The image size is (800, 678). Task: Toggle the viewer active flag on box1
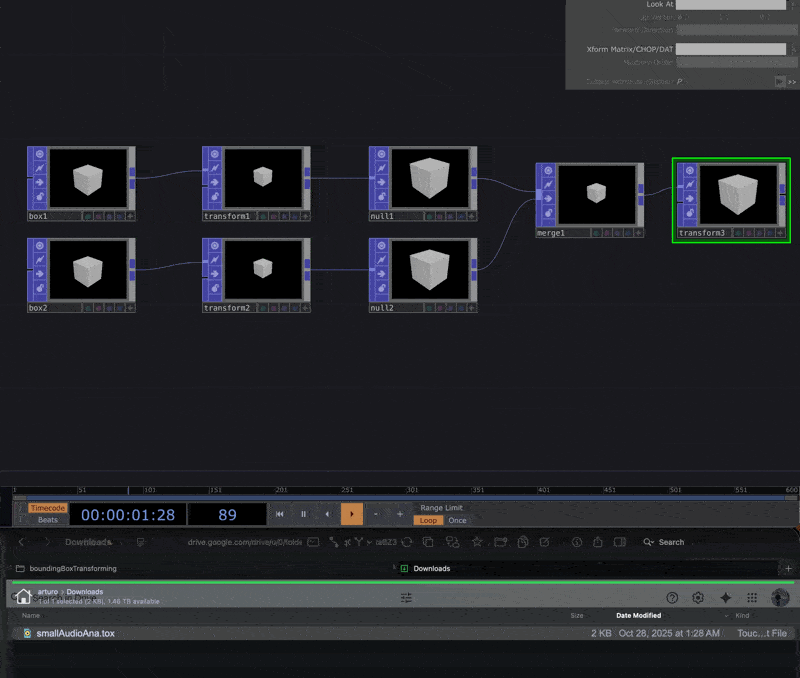point(38,155)
